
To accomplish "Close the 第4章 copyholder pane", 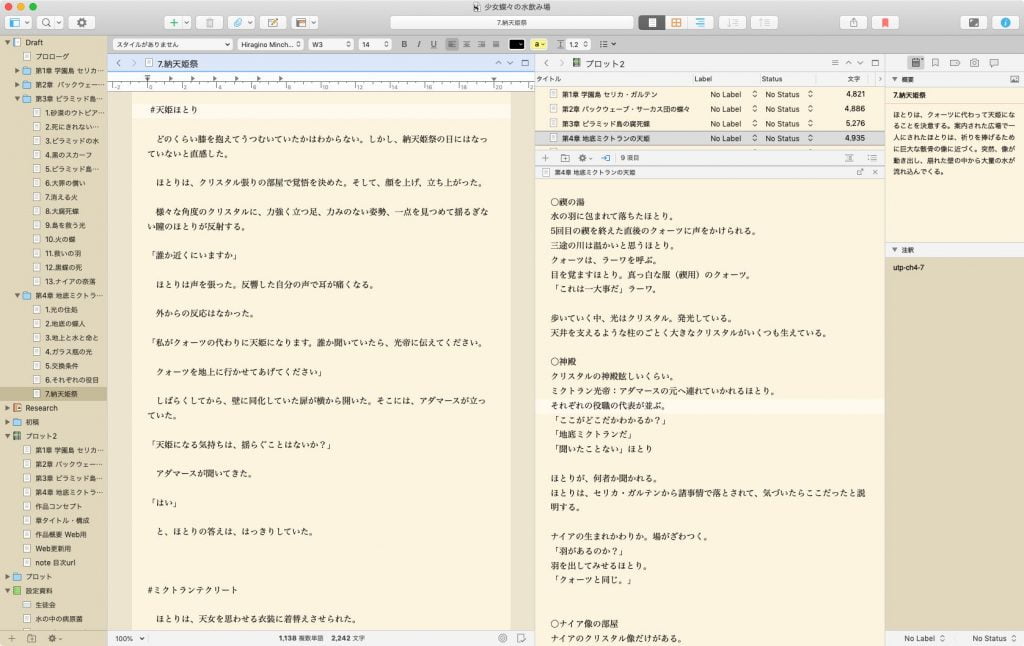I will click(x=875, y=172).
